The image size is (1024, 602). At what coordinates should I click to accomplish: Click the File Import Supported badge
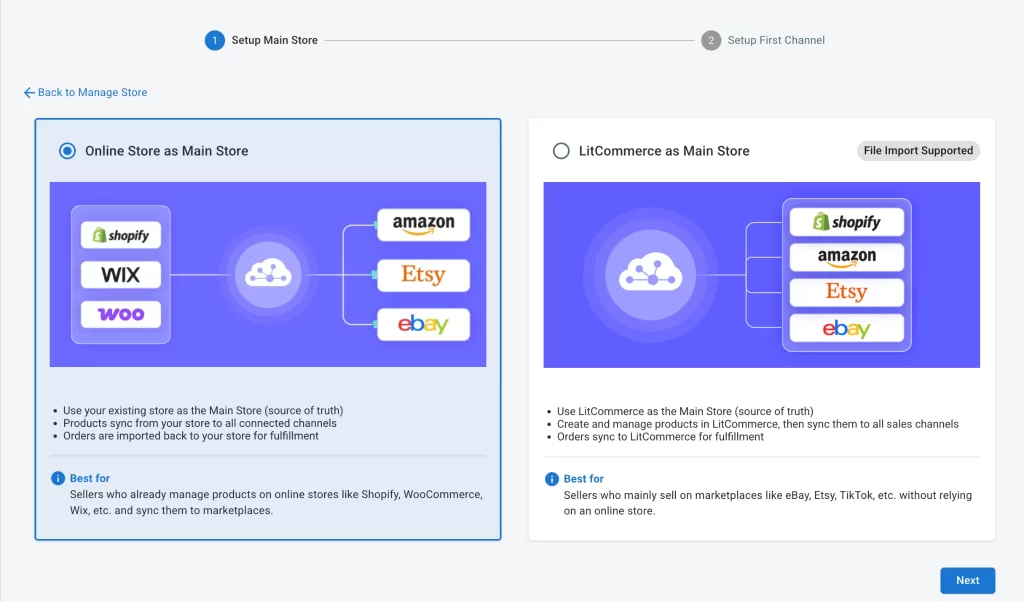(918, 151)
